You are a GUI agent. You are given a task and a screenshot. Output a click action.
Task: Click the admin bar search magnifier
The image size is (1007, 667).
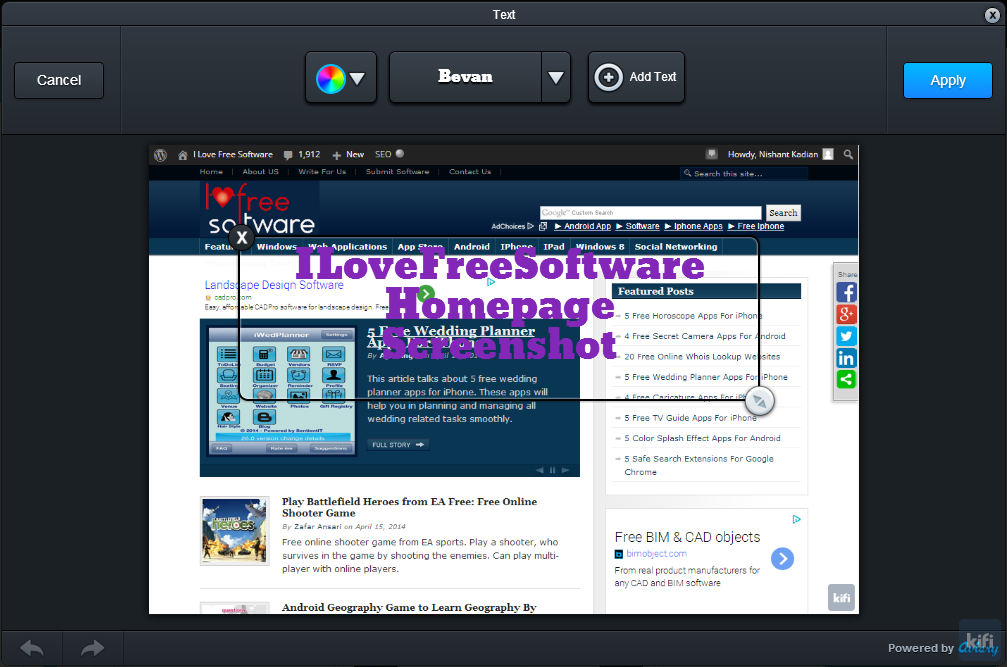pos(848,155)
